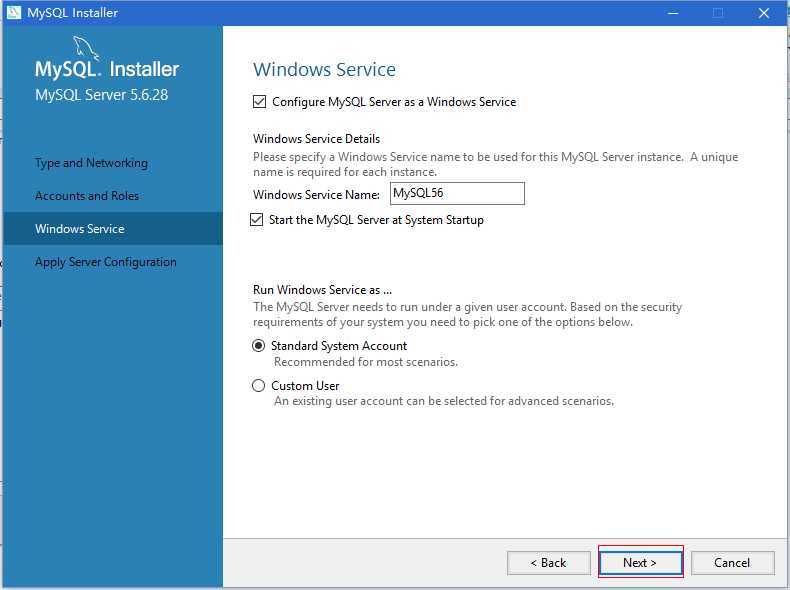Open the Type and Networking step
Image resolution: width=790 pixels, height=590 pixels.
click(x=91, y=163)
